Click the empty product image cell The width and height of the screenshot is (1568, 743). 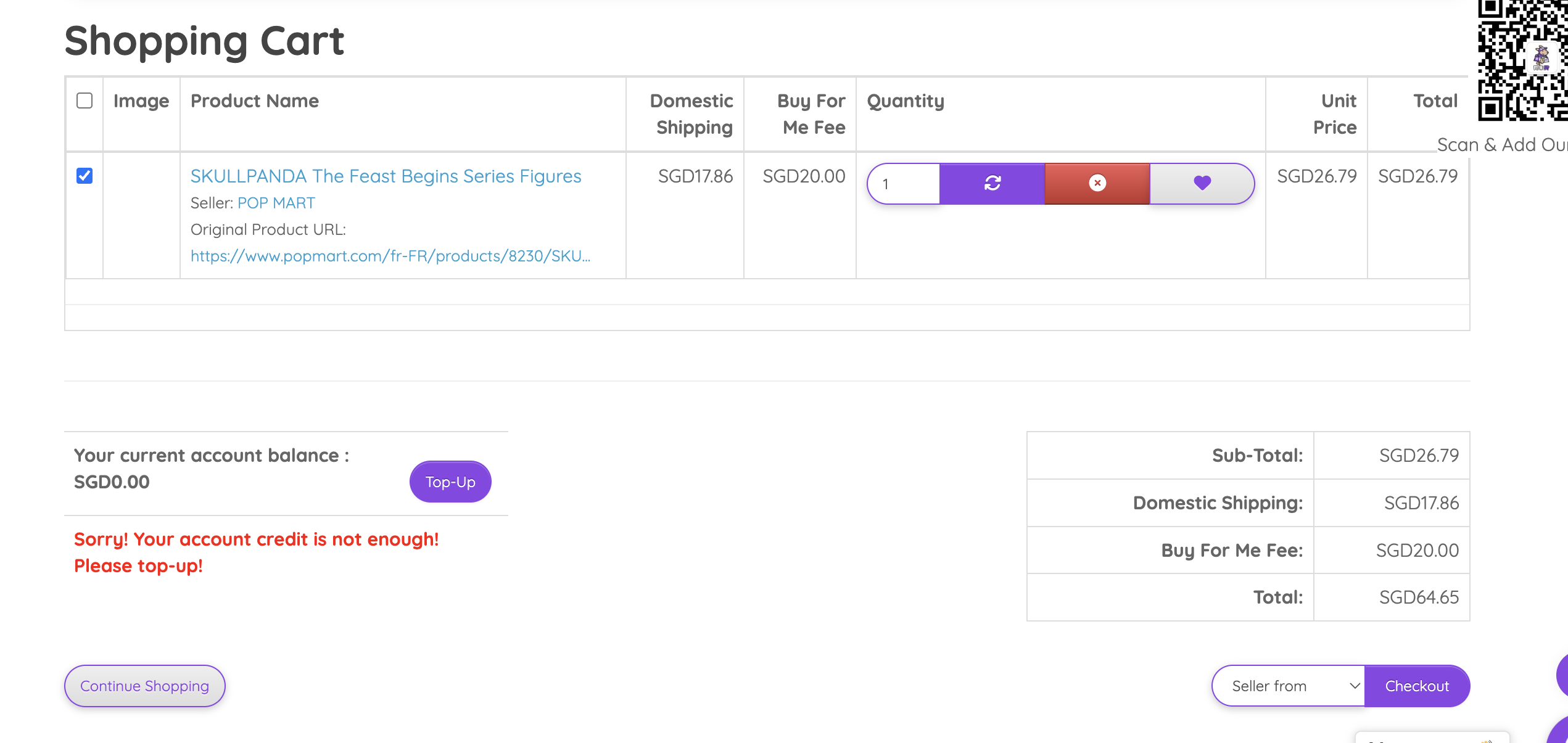tap(141, 215)
